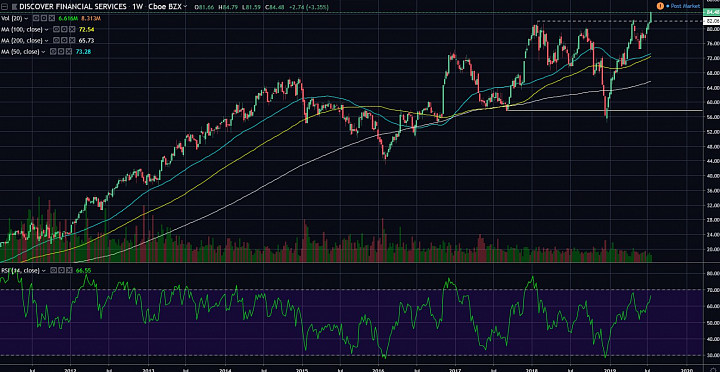Click the orange exclamation alert icon
Image resolution: width=720 pixels, height=372 pixels.
click(x=660, y=6)
